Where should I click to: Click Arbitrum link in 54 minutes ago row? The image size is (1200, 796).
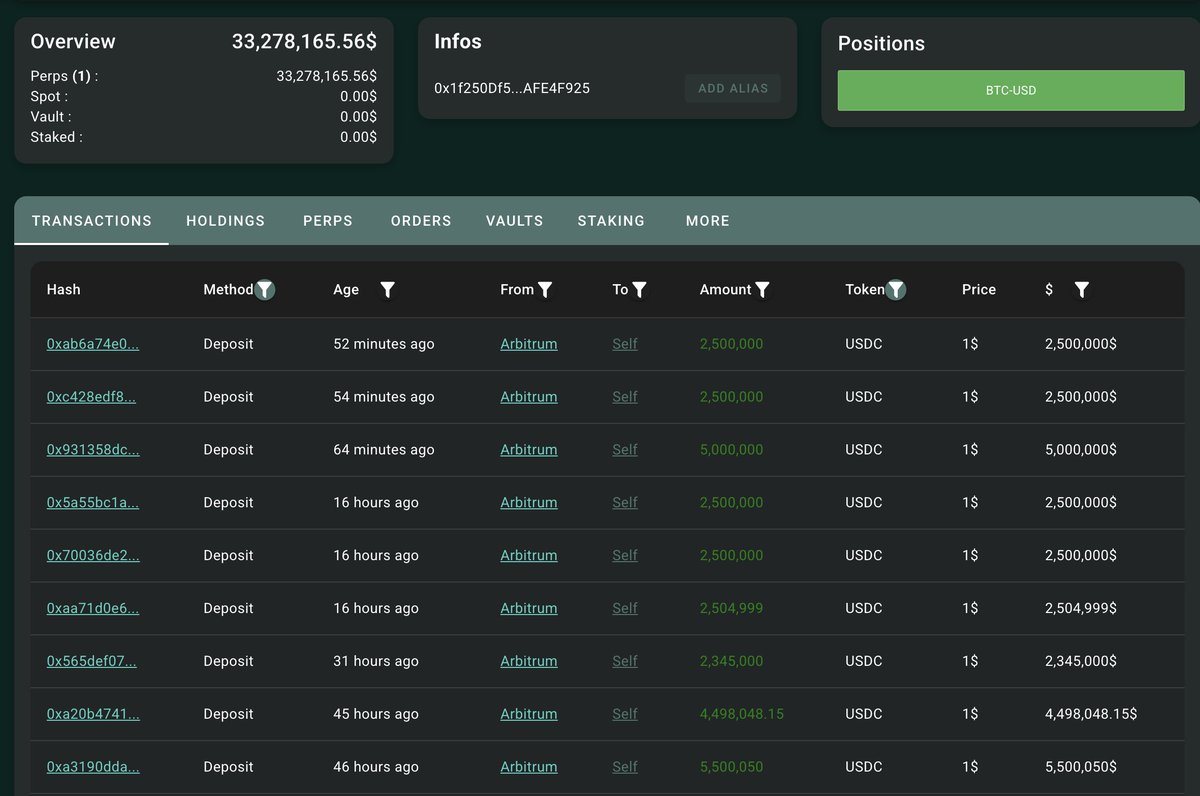529,397
